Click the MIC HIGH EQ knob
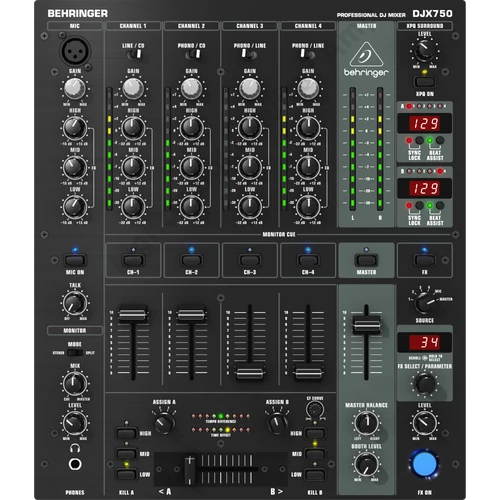Viewport: 500px width, 500px height. (x=75, y=128)
